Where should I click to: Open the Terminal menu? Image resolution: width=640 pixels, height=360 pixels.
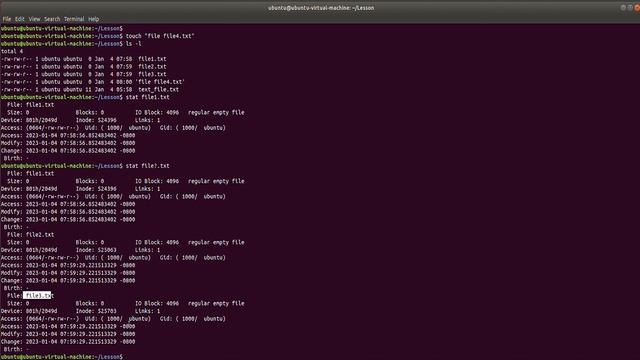click(x=74, y=19)
